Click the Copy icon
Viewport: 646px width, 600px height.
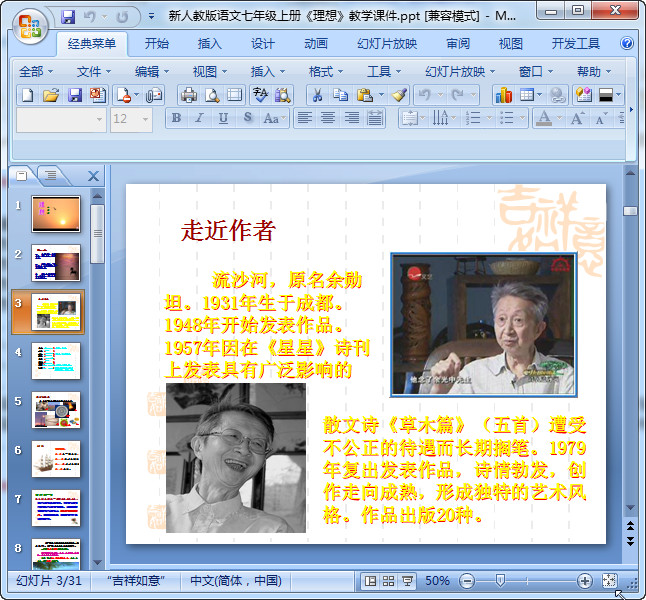(340, 95)
